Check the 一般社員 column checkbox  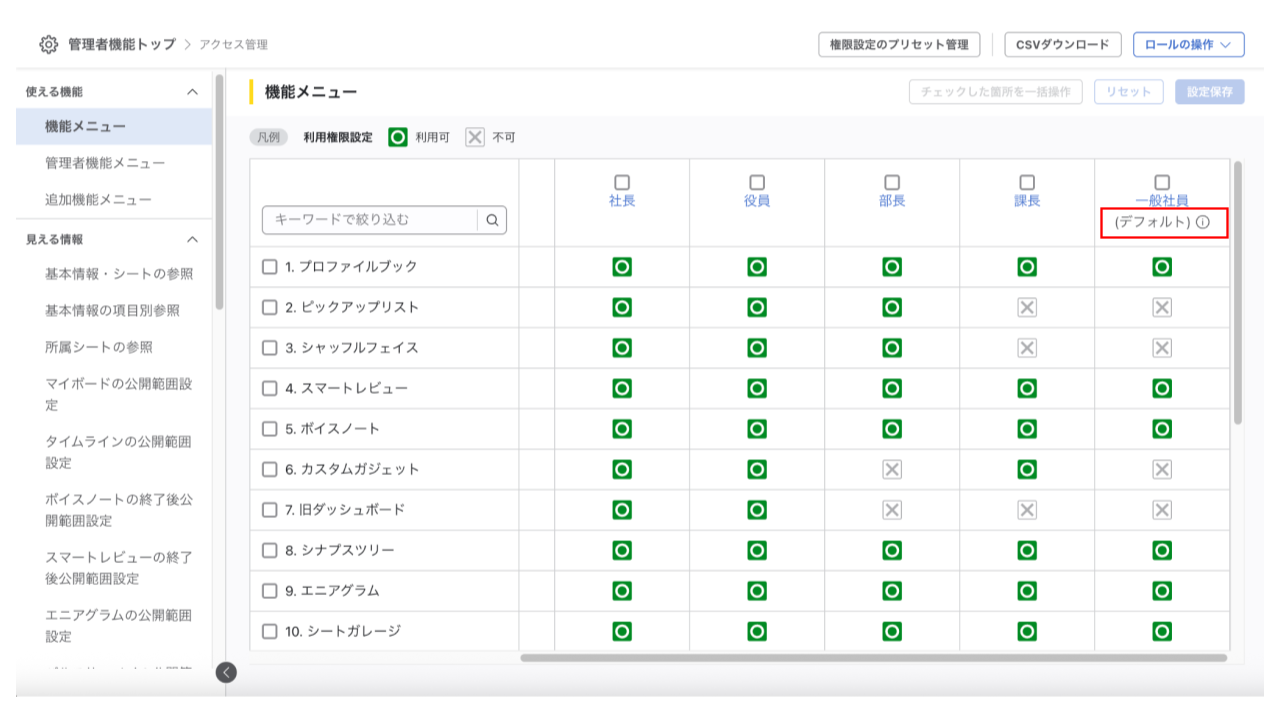[1162, 183]
